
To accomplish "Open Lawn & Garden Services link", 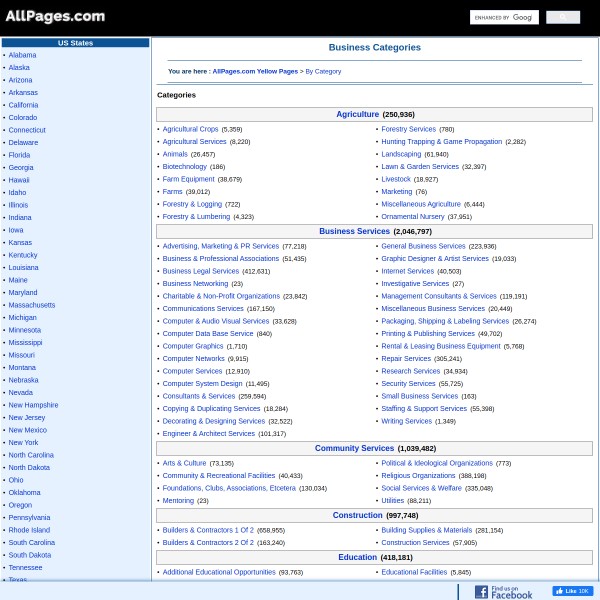I will coord(420,166).
